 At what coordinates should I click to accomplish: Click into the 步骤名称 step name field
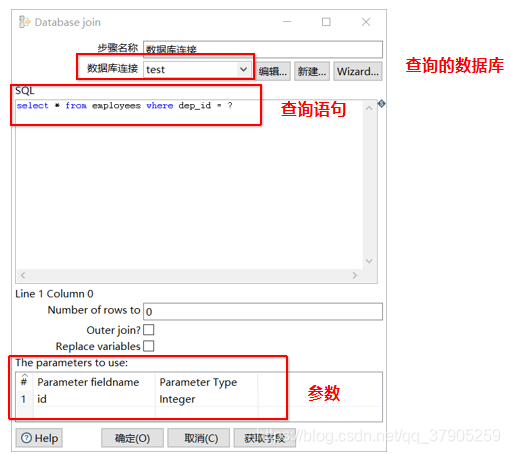pos(263,49)
